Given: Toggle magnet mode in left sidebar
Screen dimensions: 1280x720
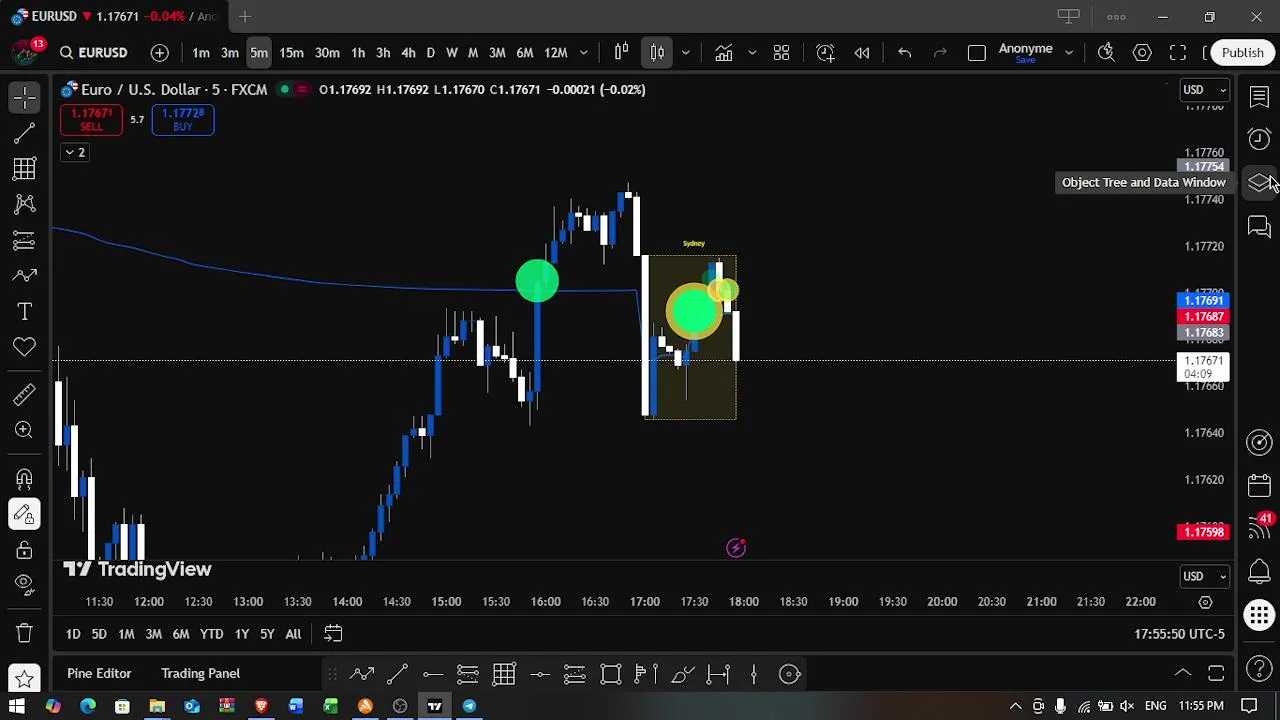Looking at the screenshot, I should pos(25,479).
